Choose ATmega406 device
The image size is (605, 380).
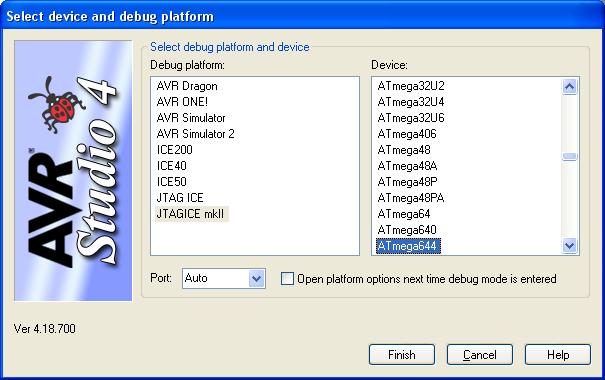[407, 134]
